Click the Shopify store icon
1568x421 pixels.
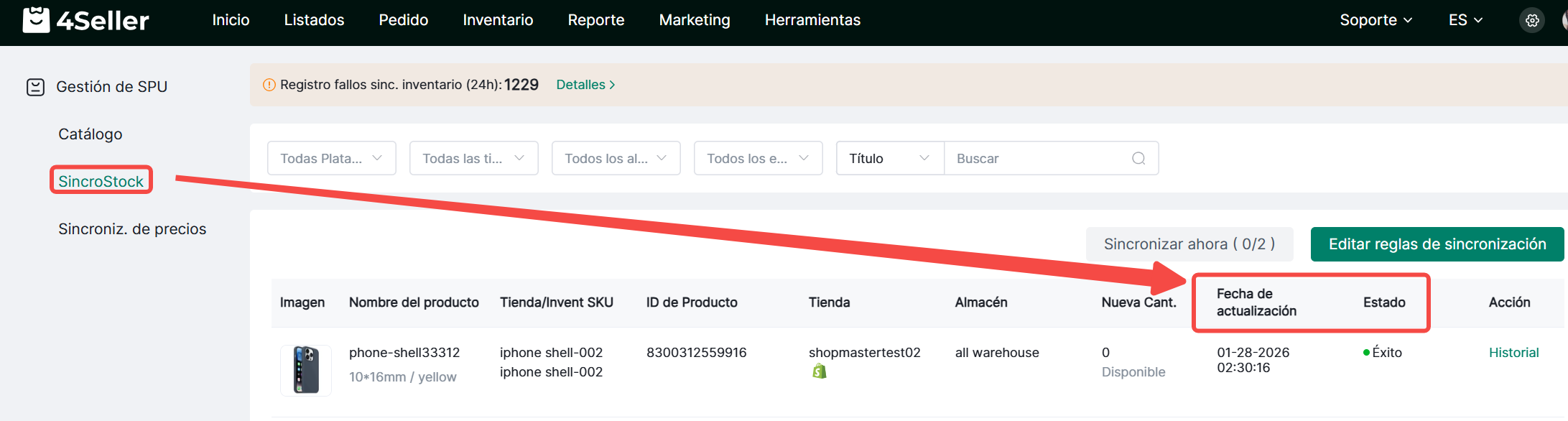(820, 371)
